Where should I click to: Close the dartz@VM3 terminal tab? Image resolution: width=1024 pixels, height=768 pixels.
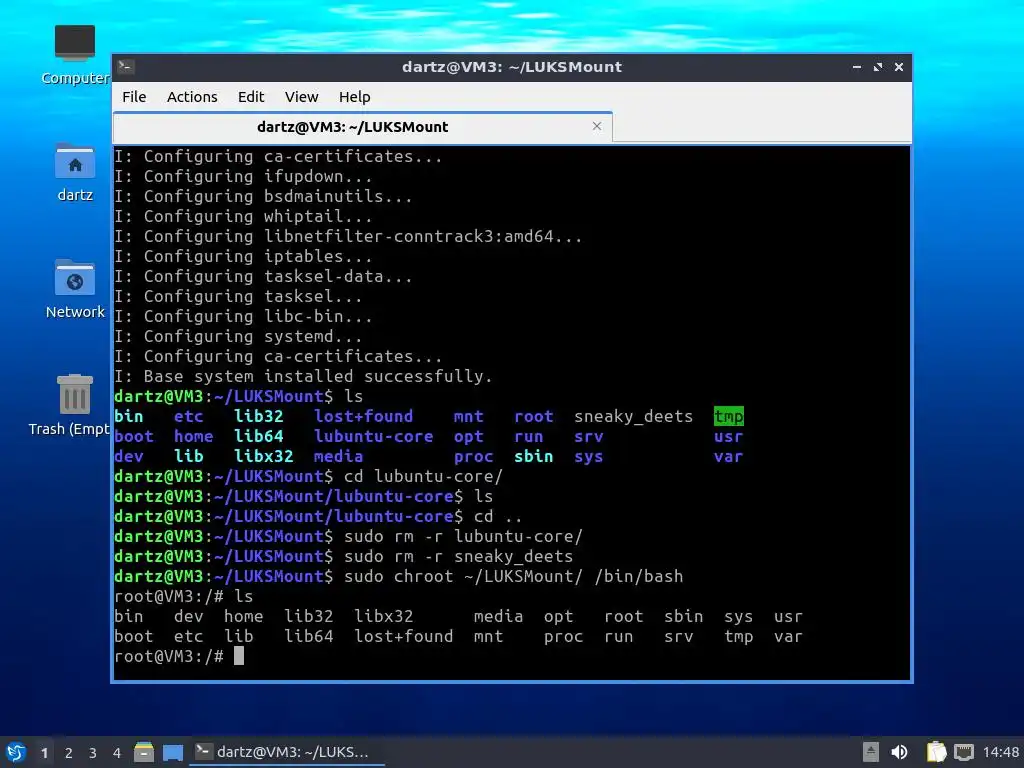point(597,126)
